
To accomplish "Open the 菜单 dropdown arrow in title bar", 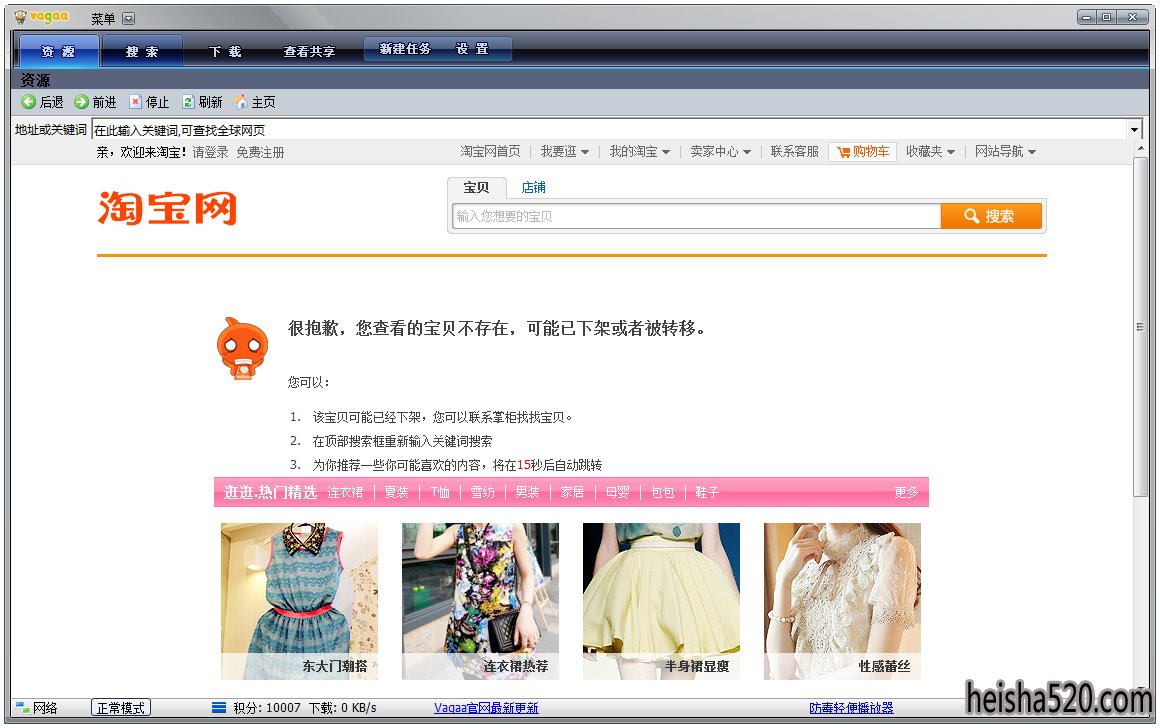I will [129, 18].
